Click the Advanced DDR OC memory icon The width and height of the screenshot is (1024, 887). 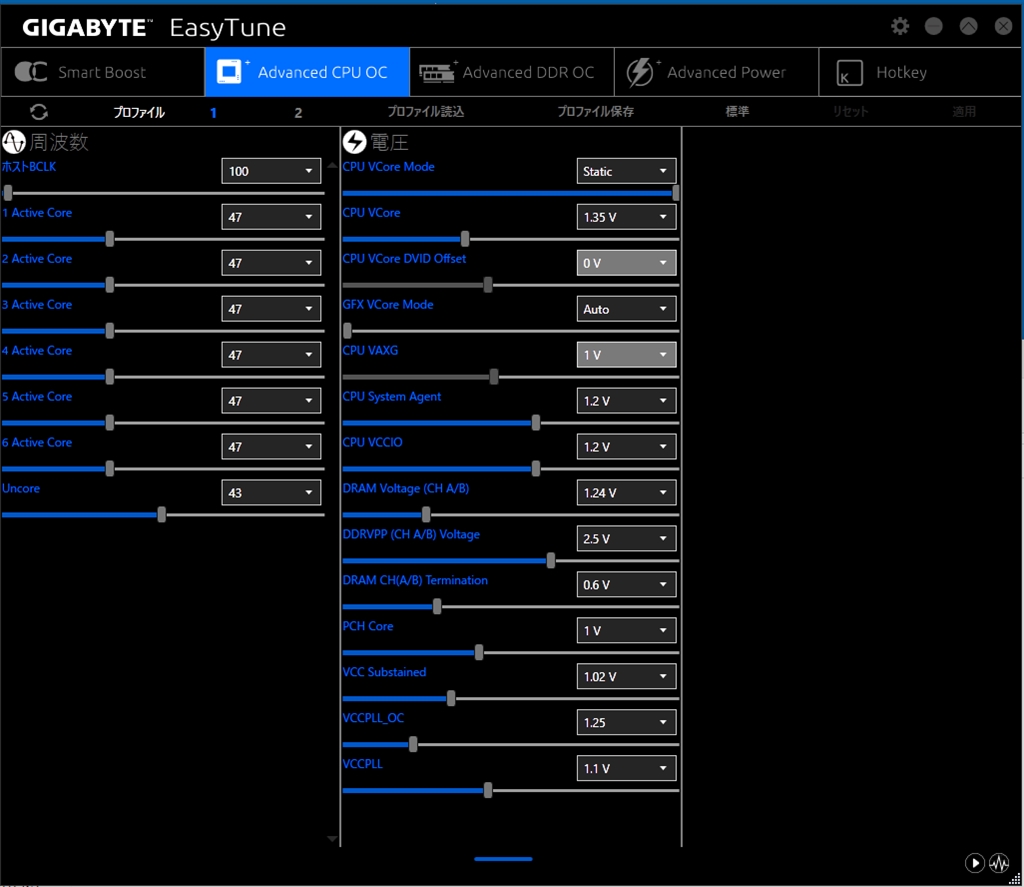pos(437,73)
